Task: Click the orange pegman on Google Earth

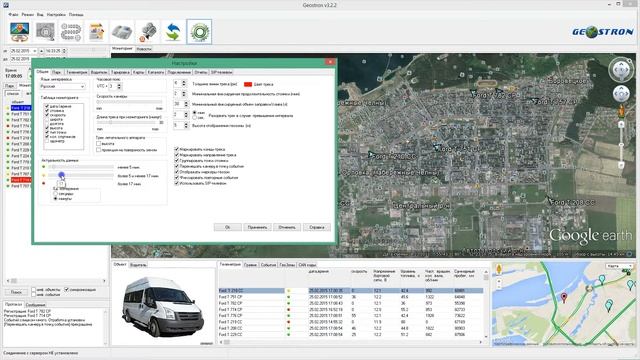Action: click(621, 111)
